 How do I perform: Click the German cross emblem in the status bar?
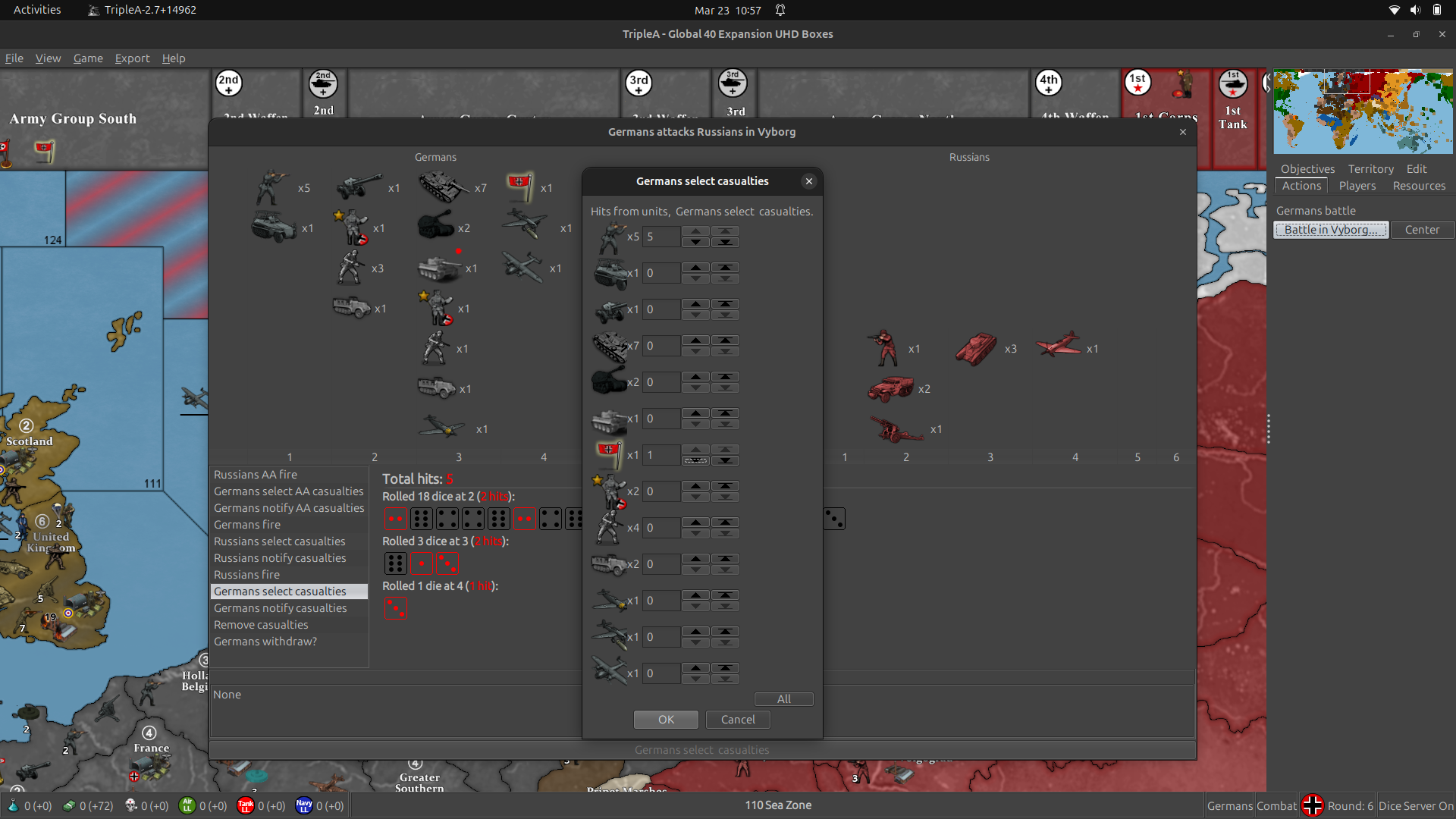tap(1314, 805)
